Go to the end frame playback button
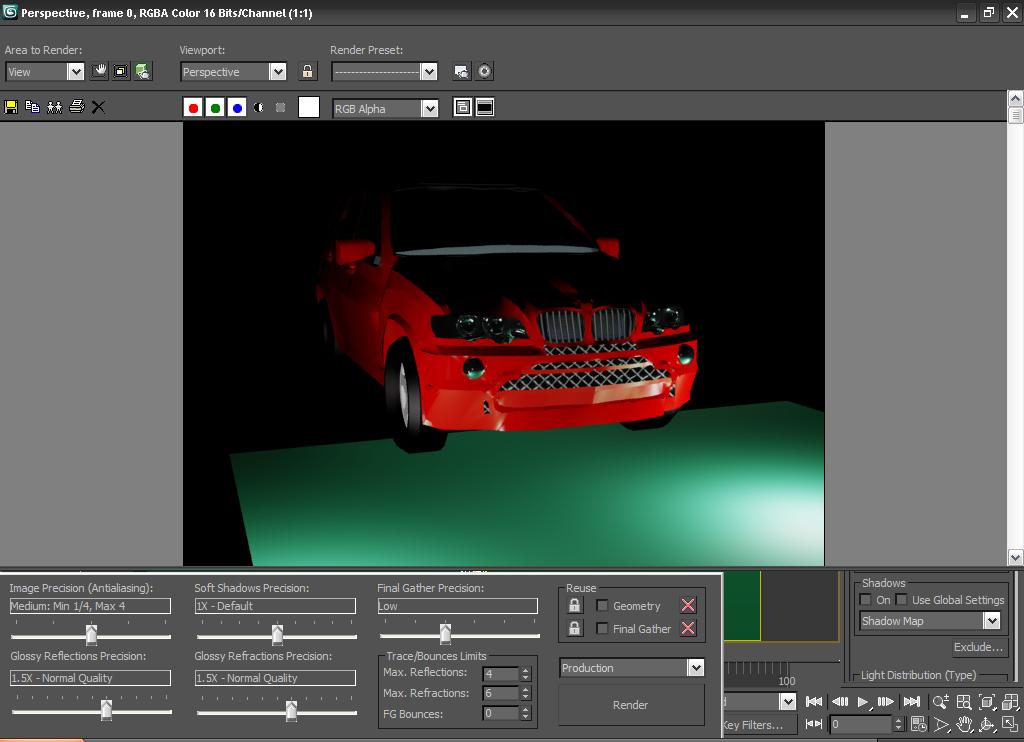1024x742 pixels. [912, 702]
